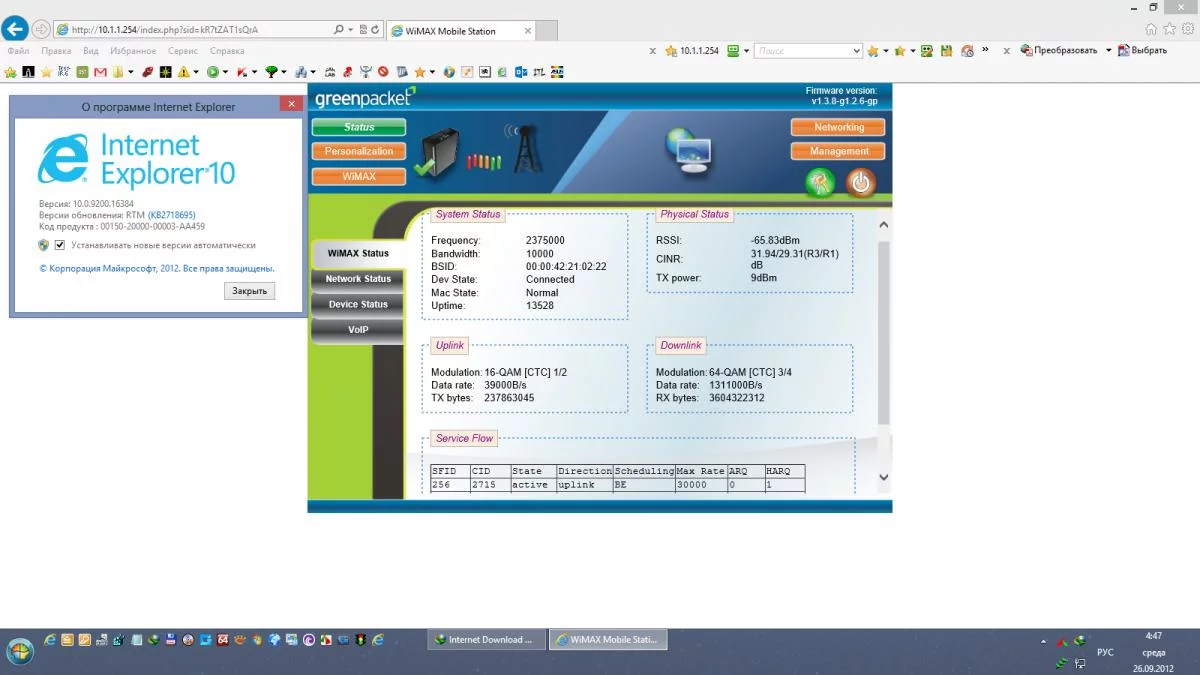Open Windows Start orb on taskbar
The height and width of the screenshot is (675, 1200).
[19, 652]
